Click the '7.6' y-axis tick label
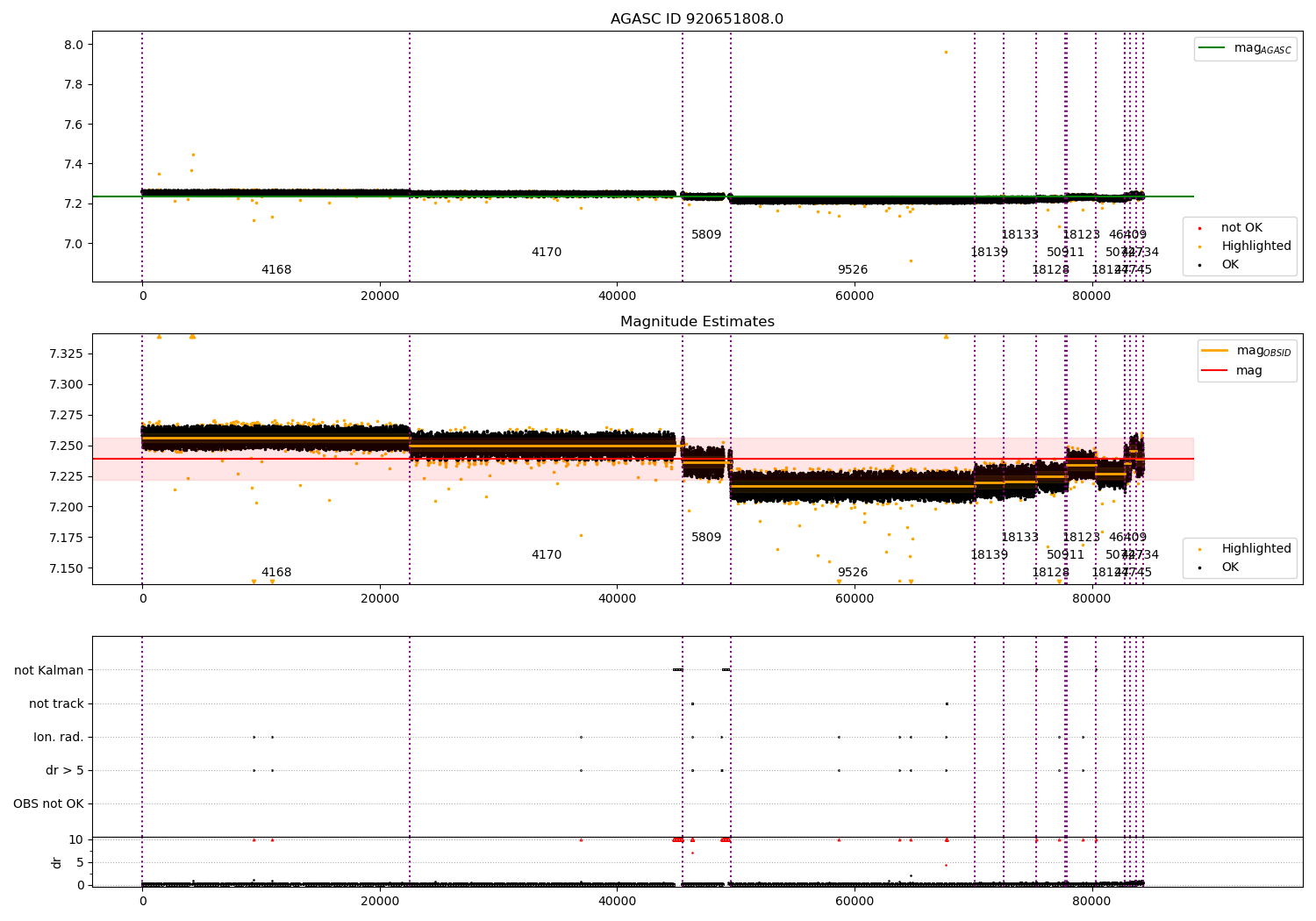 pos(74,125)
